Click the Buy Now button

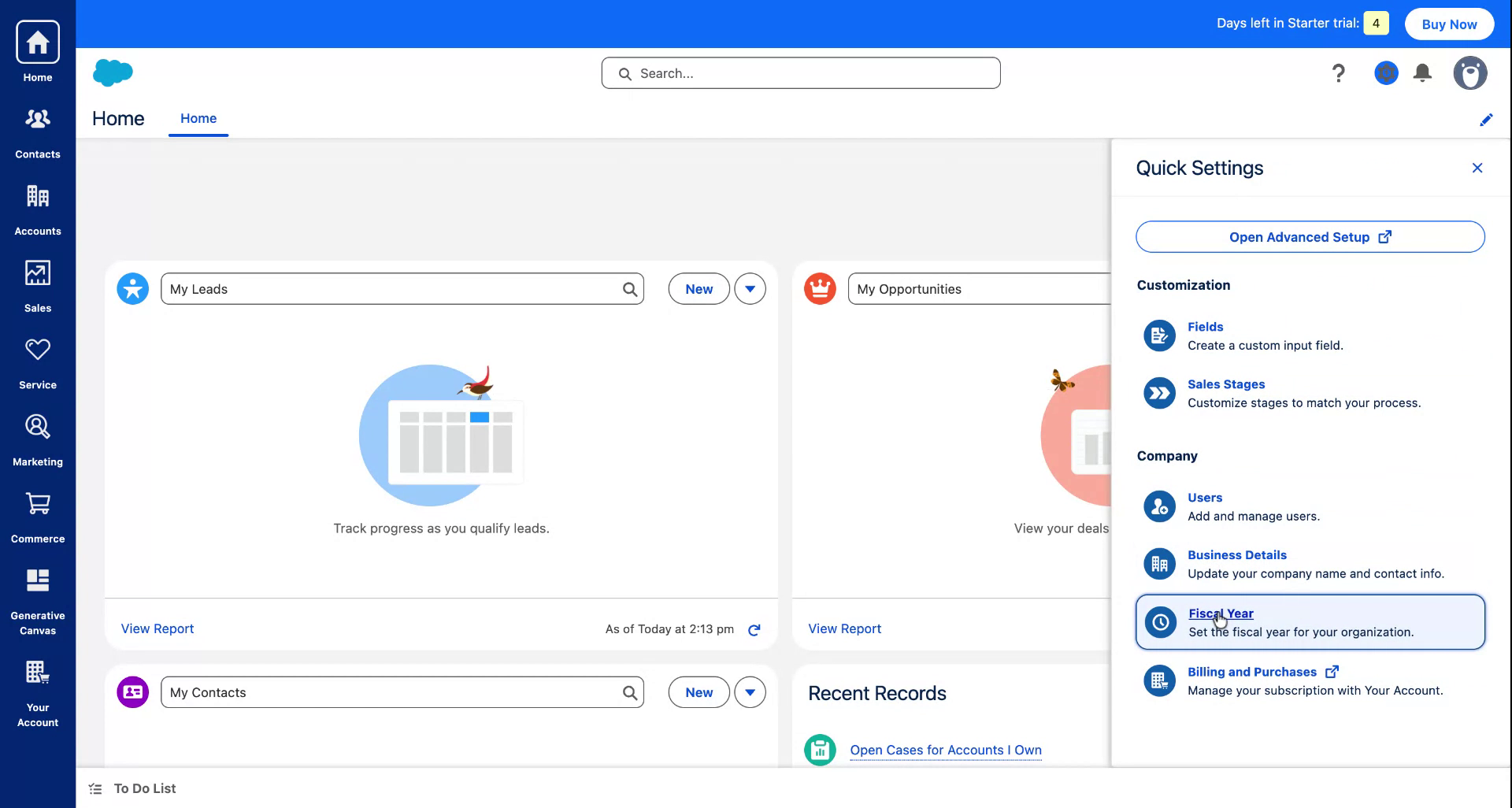[1448, 24]
